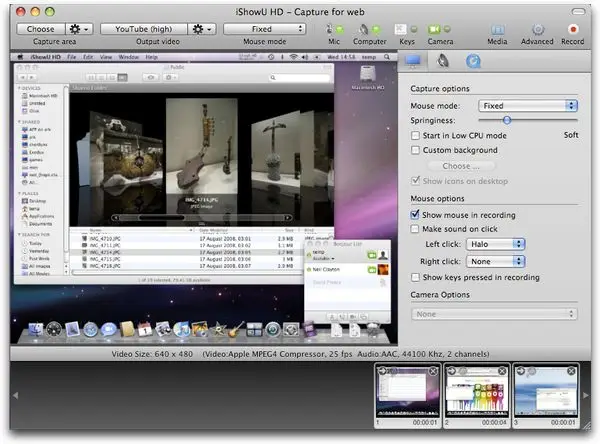Expand the Mouse mode dropdown in Capture options
The image size is (600, 444).
[527, 104]
